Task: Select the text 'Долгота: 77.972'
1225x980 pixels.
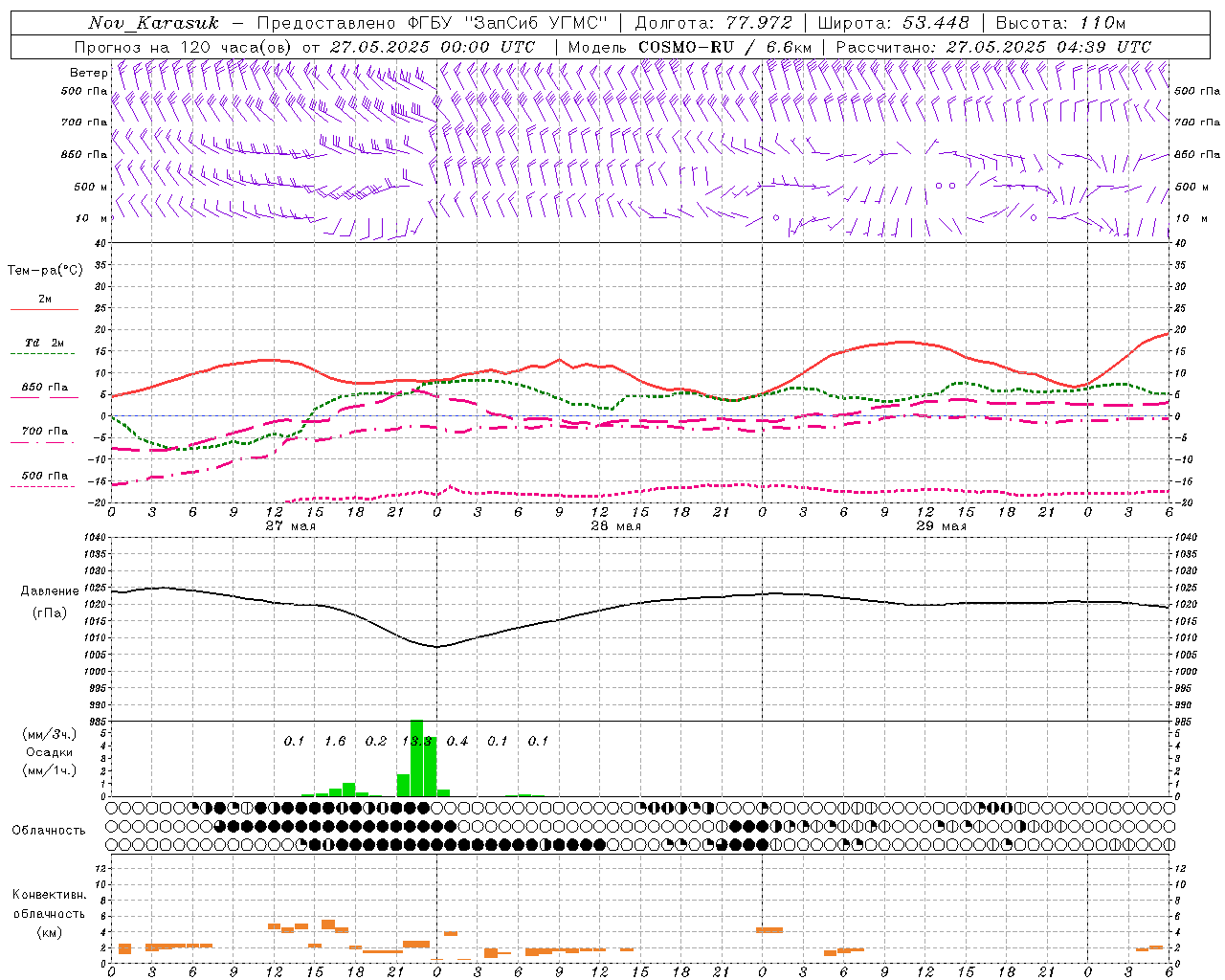Action: pos(713,23)
